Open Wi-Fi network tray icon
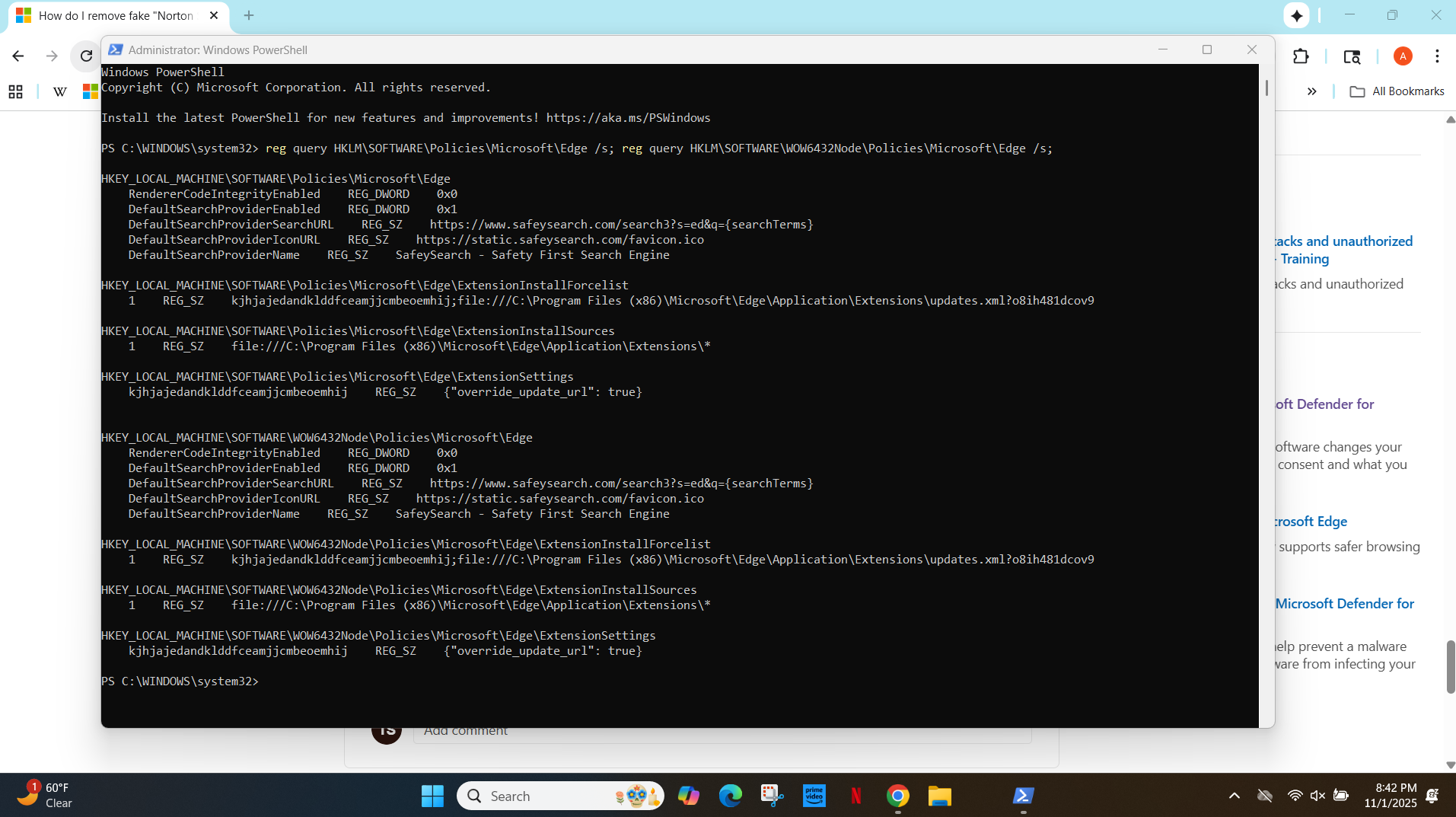The height and width of the screenshot is (817, 1456). click(x=1295, y=796)
